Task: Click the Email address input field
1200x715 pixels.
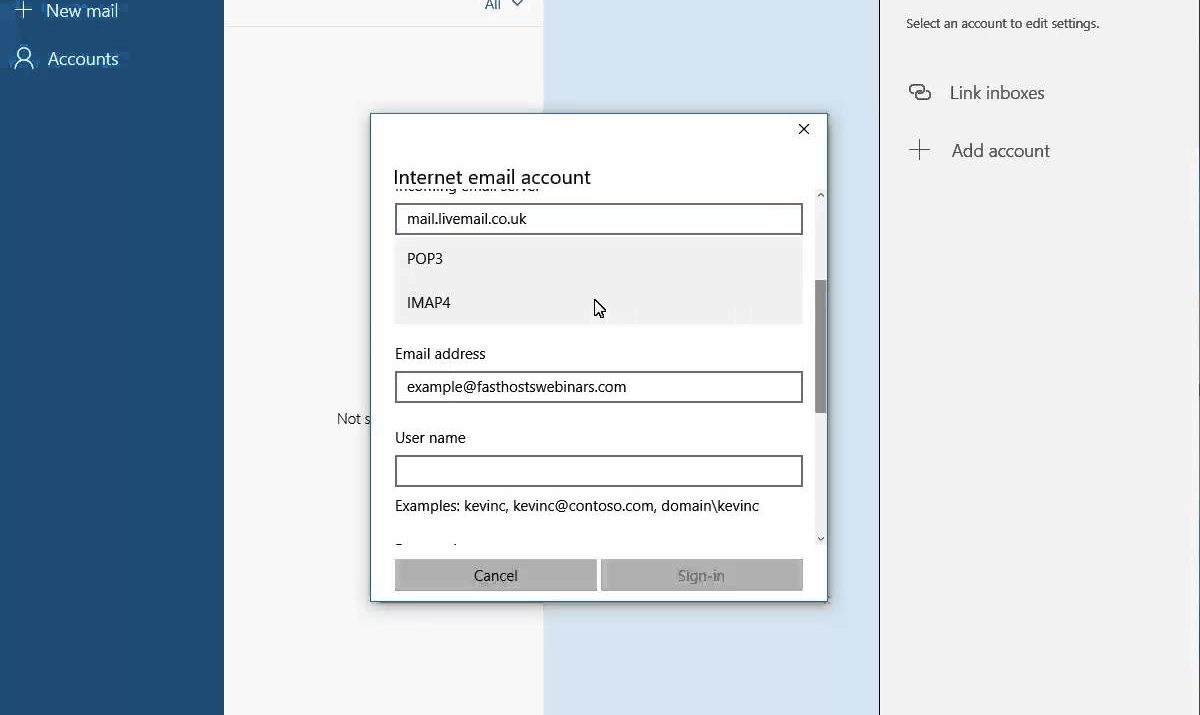Action: point(598,387)
